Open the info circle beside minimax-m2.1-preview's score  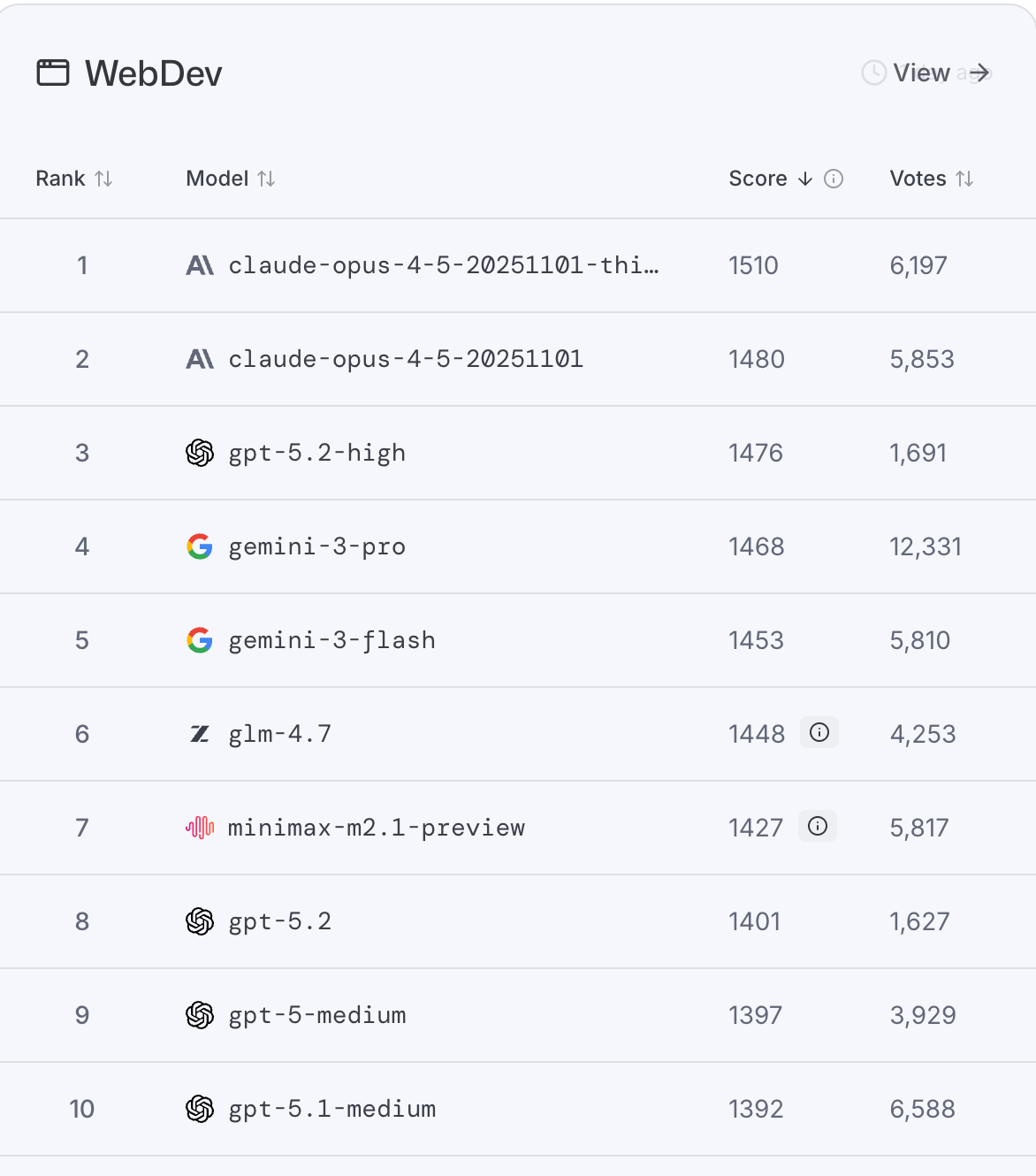(818, 826)
